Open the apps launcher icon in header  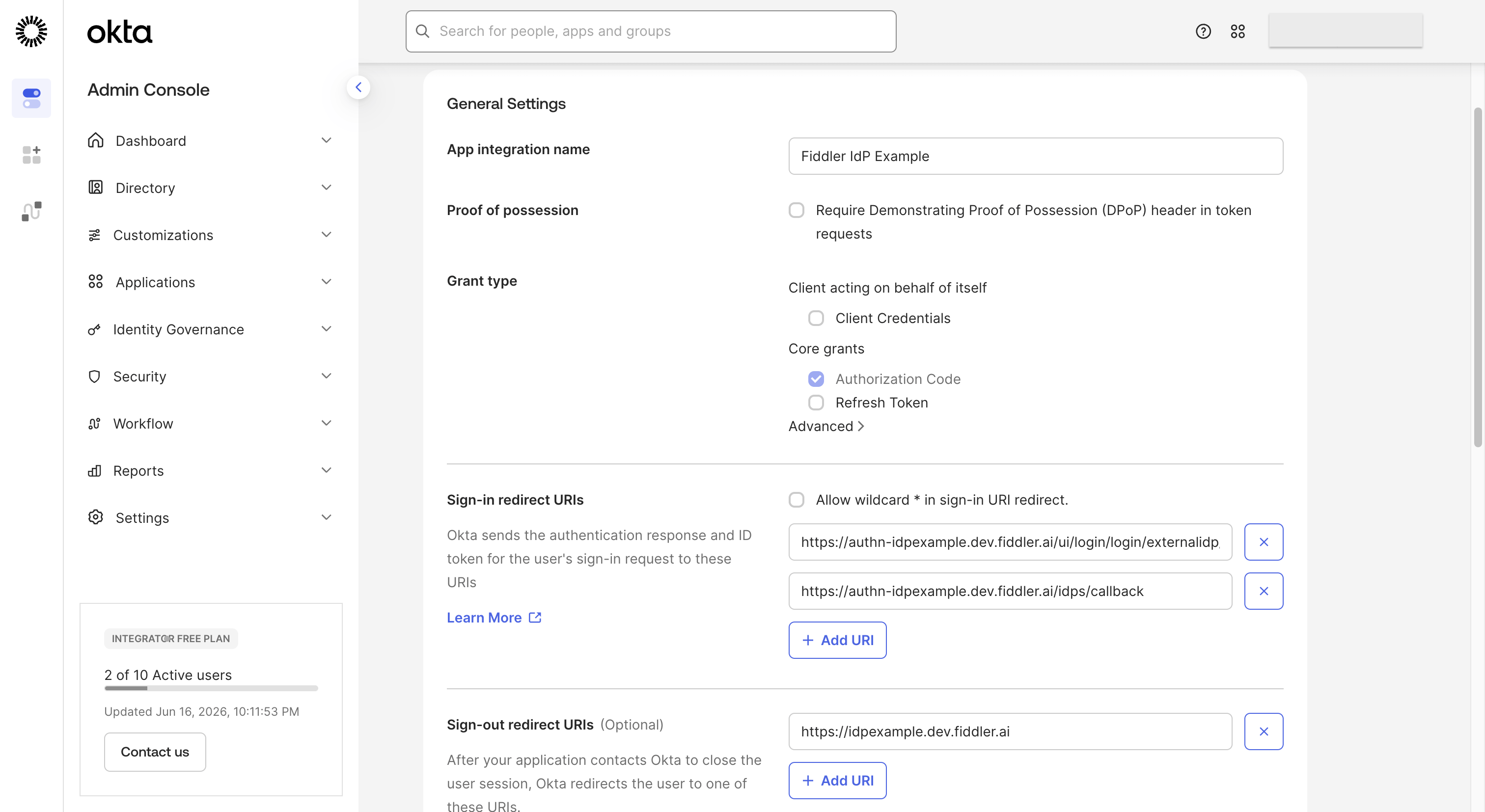pos(1237,31)
